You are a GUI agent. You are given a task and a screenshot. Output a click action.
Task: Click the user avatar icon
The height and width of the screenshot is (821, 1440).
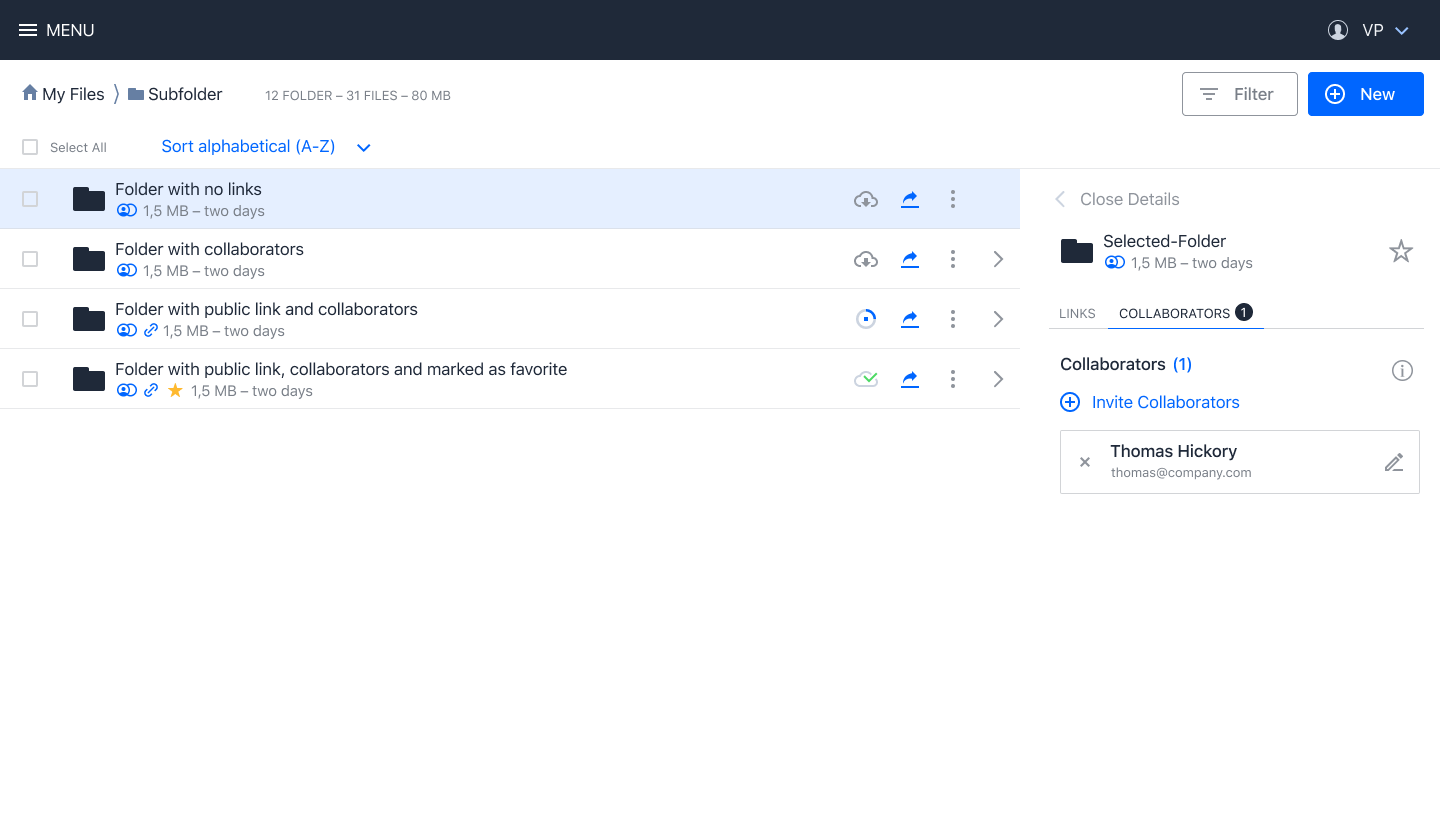click(x=1338, y=30)
